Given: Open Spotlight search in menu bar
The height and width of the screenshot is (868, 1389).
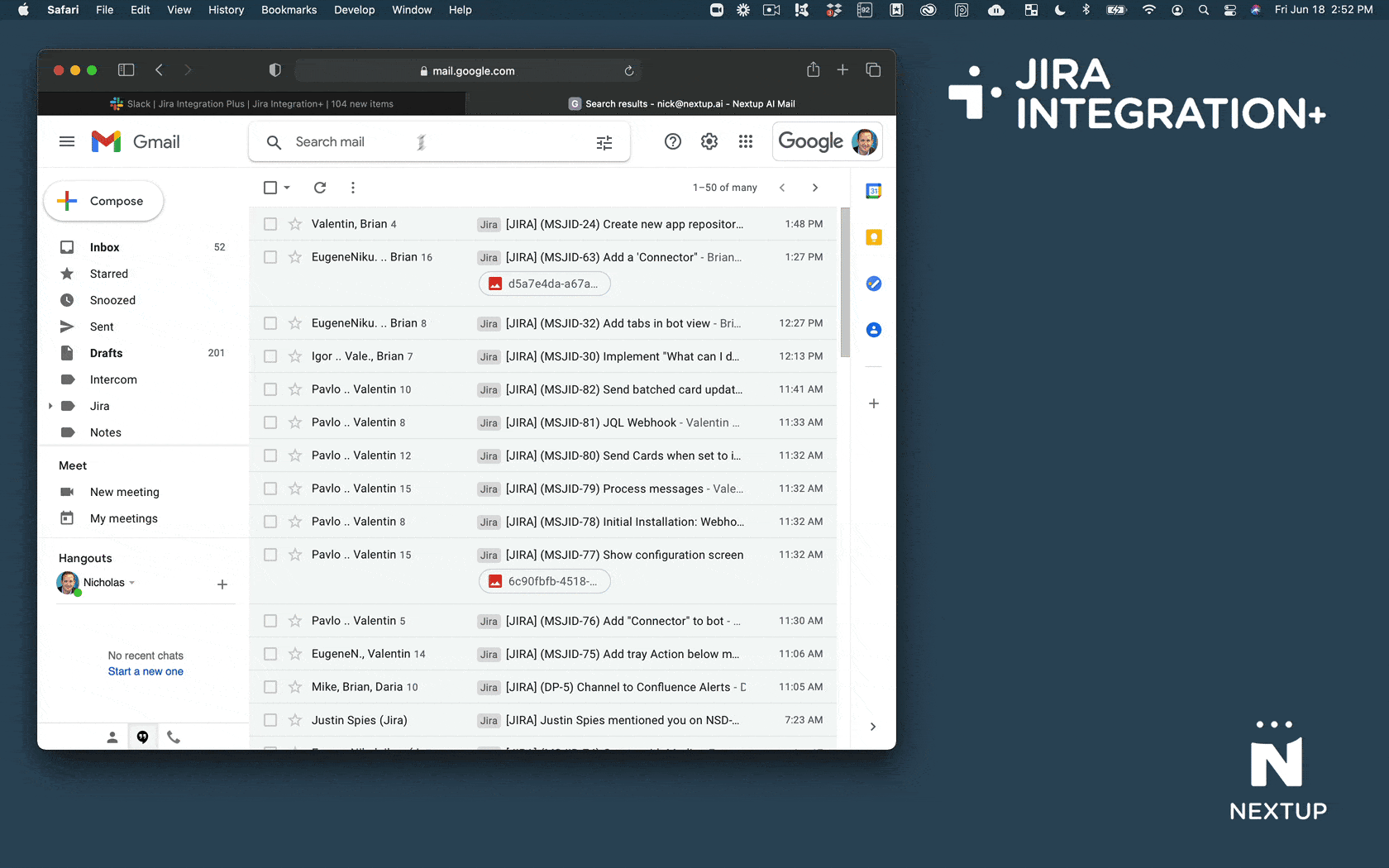Looking at the screenshot, I should tap(1204, 10).
